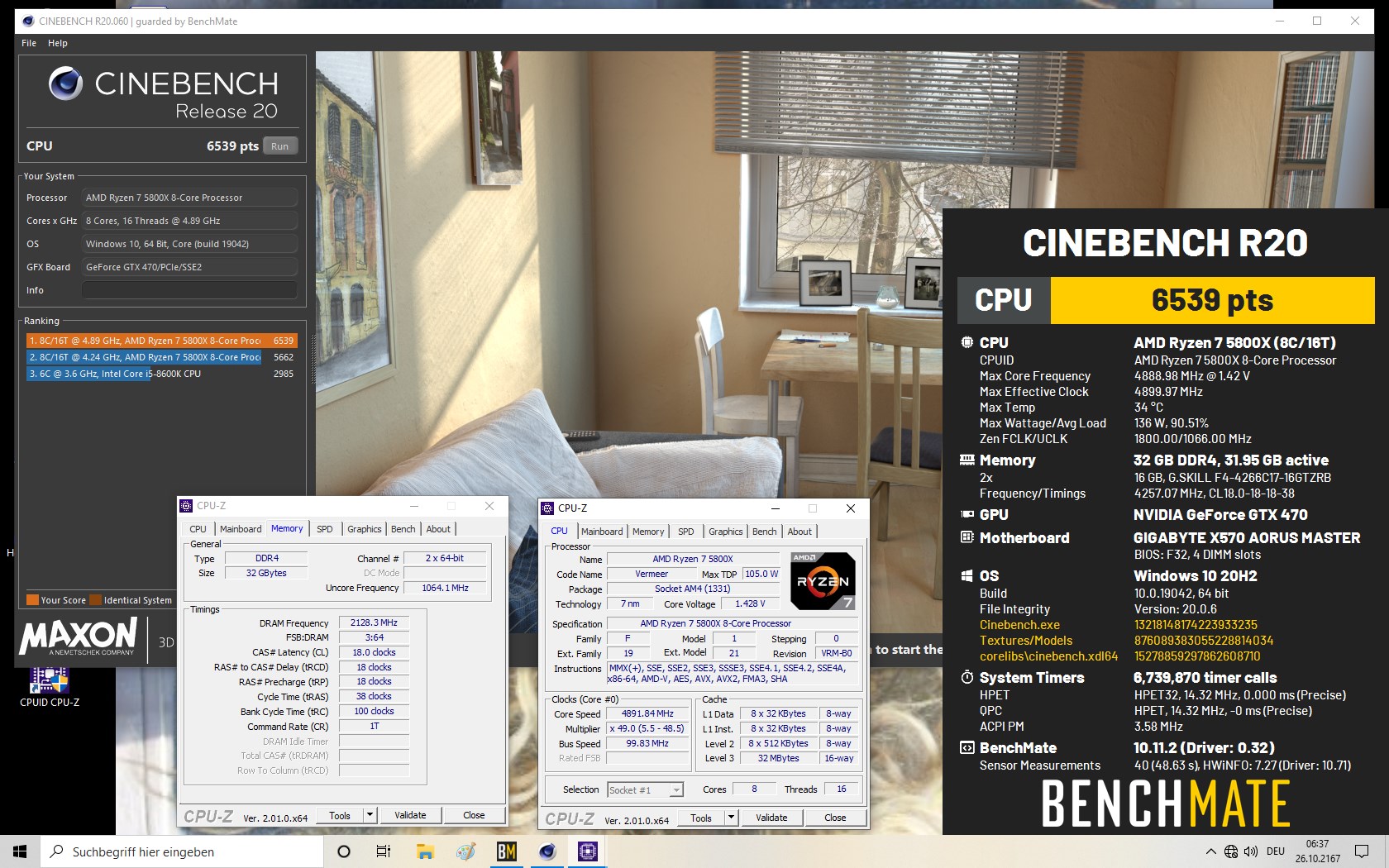Open Bench tab in front CPU-Z window
The height and width of the screenshot is (868, 1389).
click(x=765, y=532)
